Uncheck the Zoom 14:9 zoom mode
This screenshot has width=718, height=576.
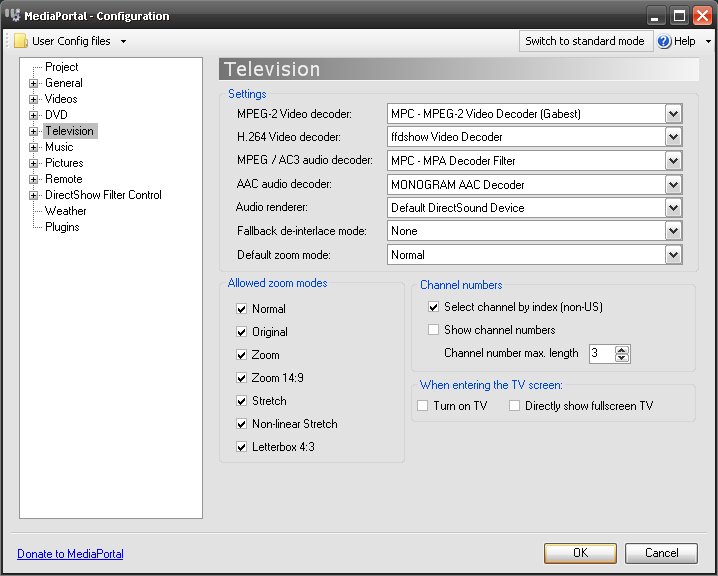pos(241,378)
